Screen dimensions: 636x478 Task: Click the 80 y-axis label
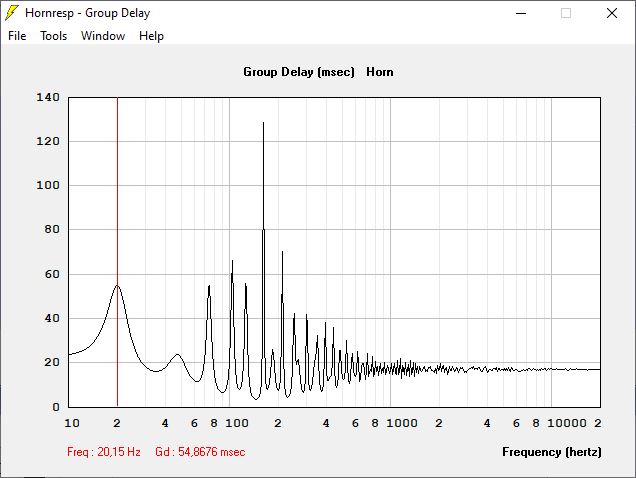click(x=52, y=229)
